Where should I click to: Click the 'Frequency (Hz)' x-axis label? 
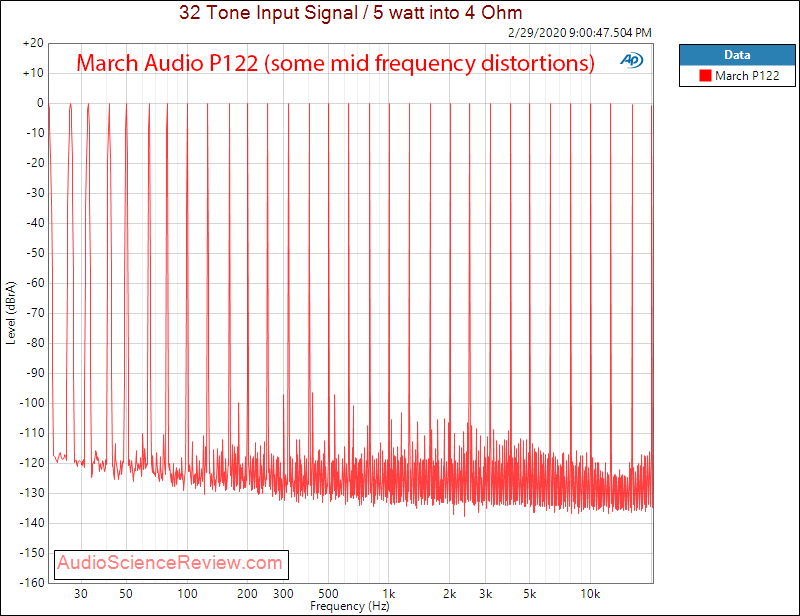click(349, 606)
